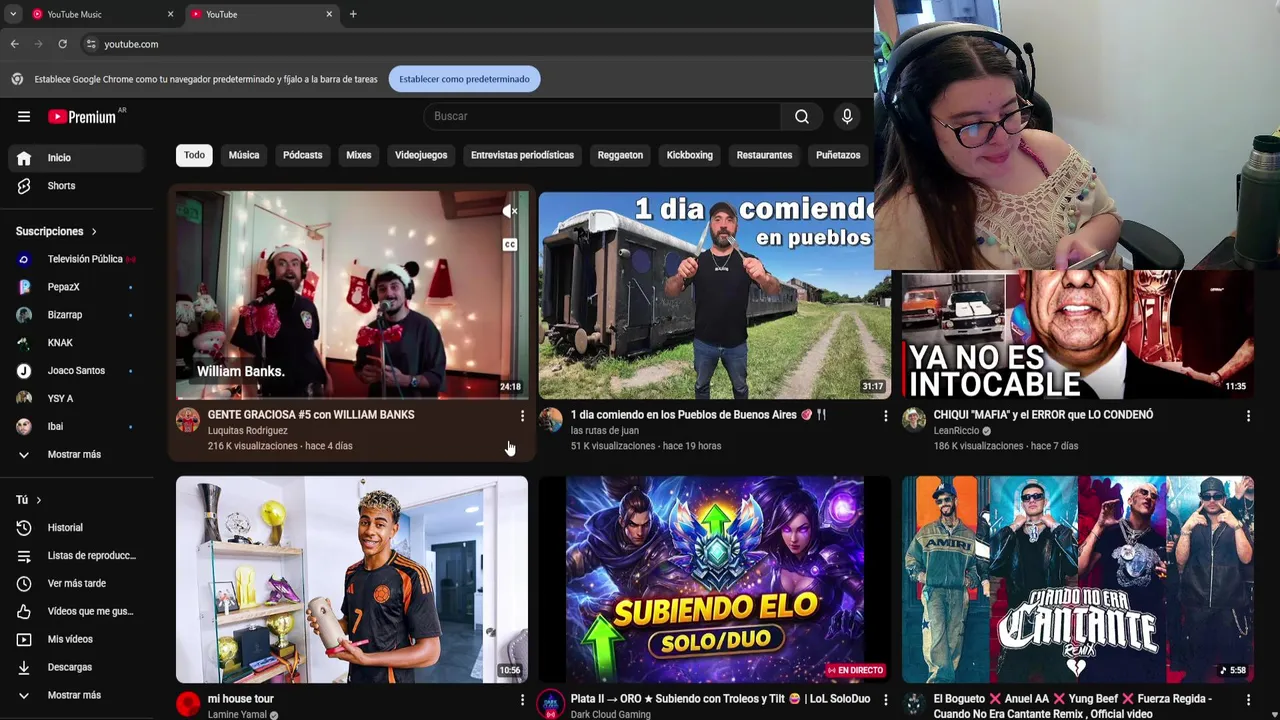Open Historial
The image size is (1280, 720).
[x=76, y=527]
